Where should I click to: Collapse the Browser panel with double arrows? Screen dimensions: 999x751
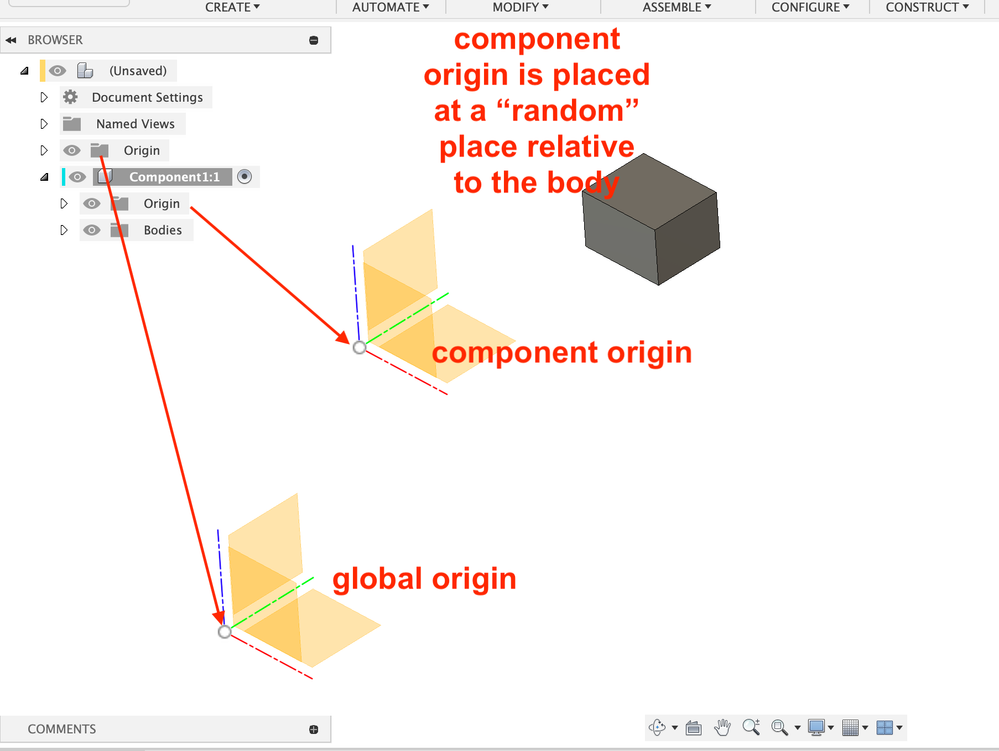tap(11, 40)
